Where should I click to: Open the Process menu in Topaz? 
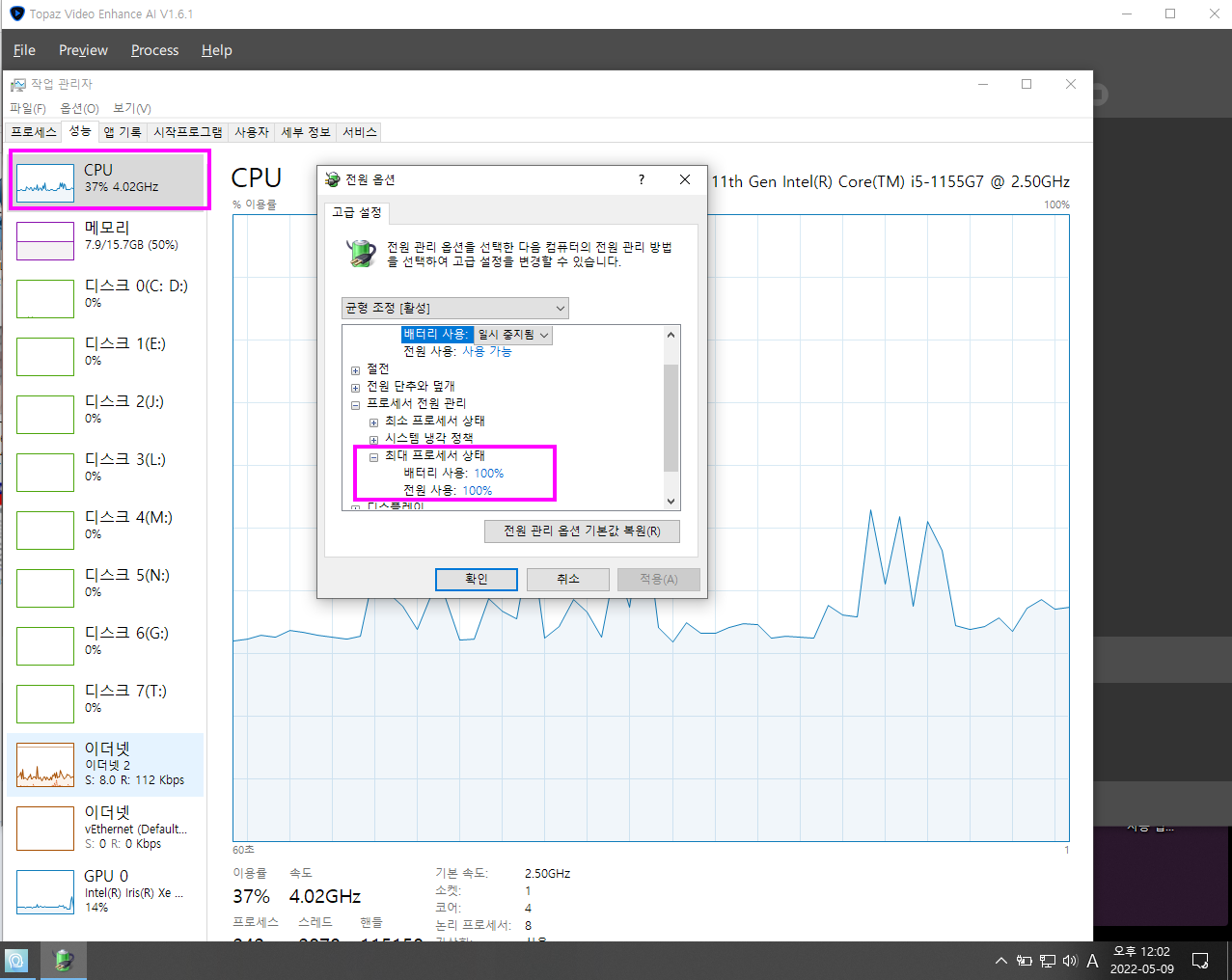(x=154, y=50)
